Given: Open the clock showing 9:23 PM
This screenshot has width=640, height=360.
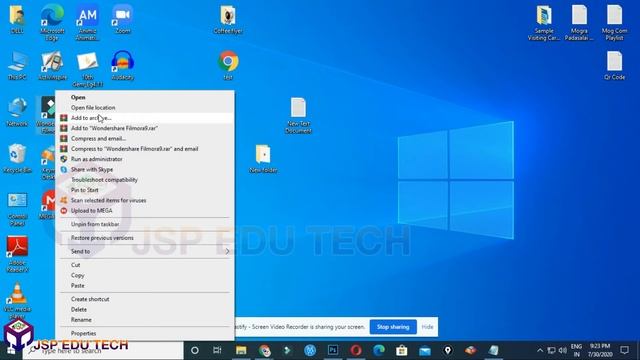Looking at the screenshot, I should [x=600, y=350].
